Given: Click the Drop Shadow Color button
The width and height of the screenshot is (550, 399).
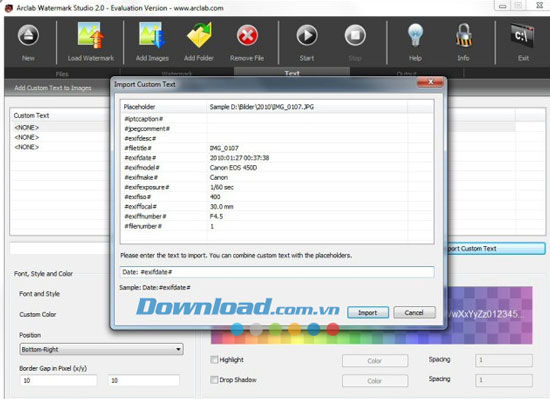Looking at the screenshot, I should 375,381.
